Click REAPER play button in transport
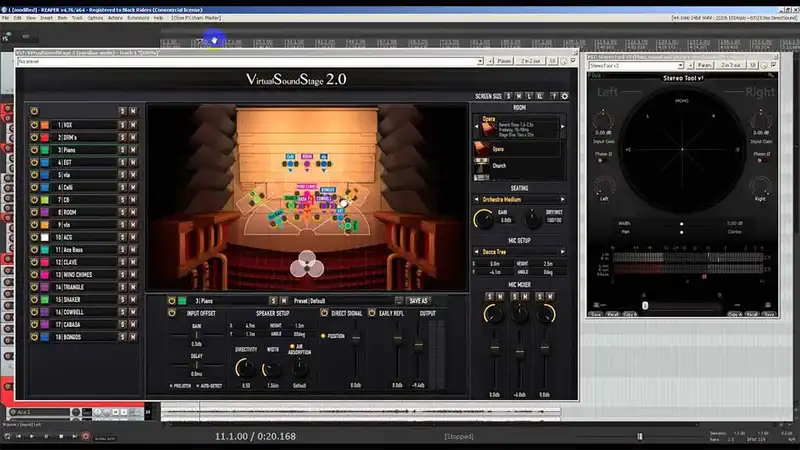800x450 pixels. (32, 436)
